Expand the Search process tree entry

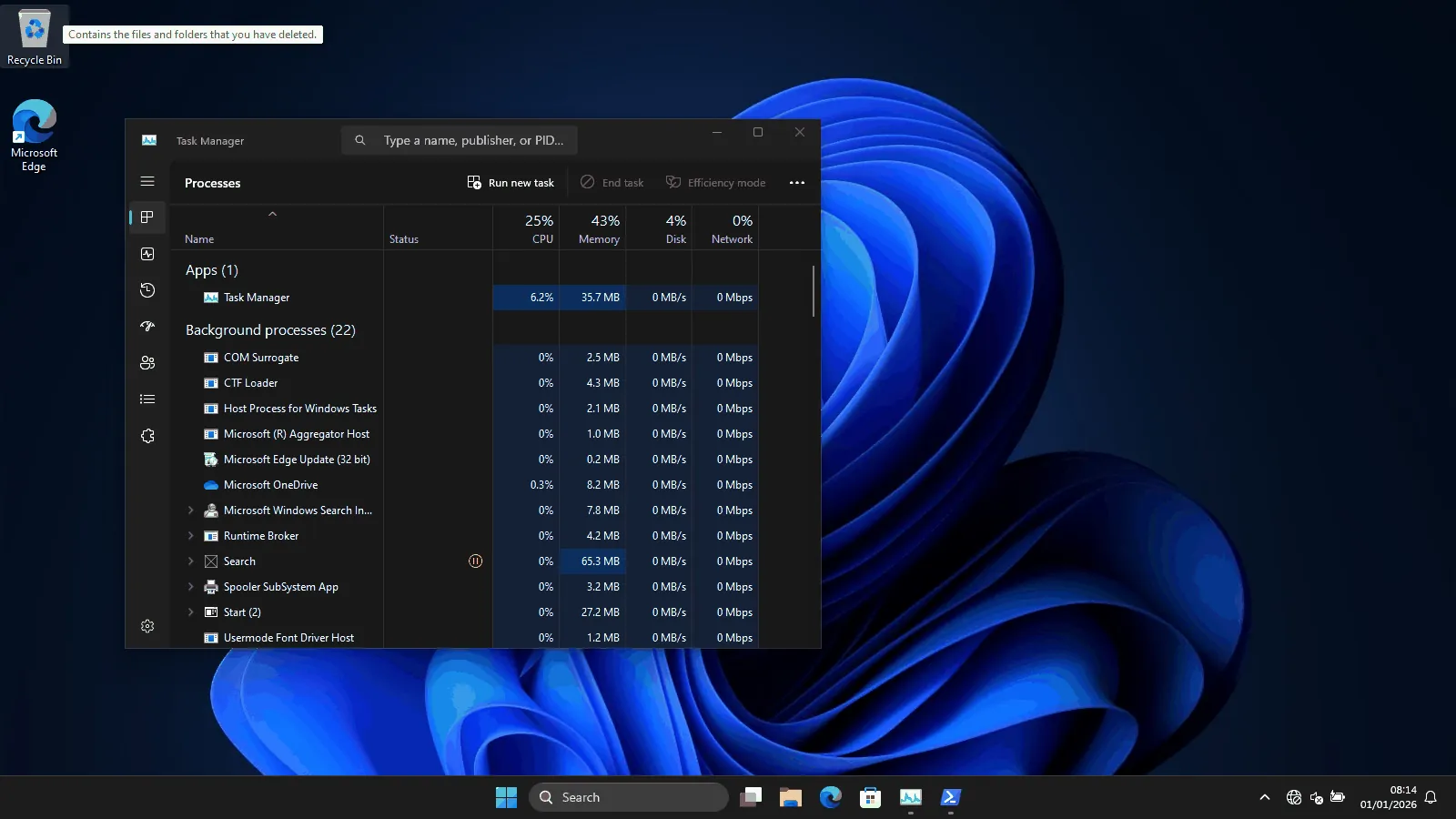tap(190, 561)
